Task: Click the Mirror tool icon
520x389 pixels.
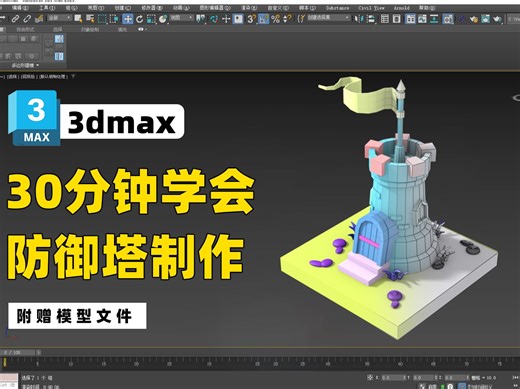Action: pyautogui.click(x=359, y=19)
